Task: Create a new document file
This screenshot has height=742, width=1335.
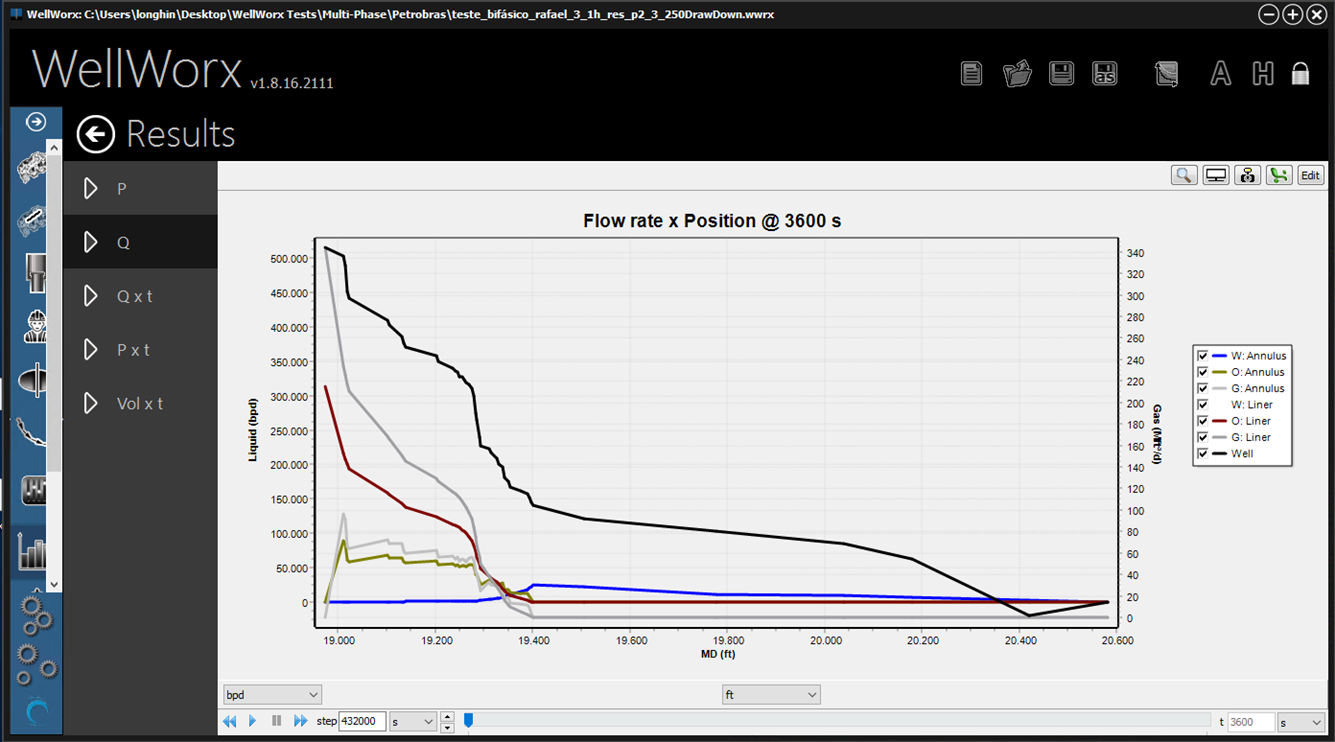Action: [971, 73]
